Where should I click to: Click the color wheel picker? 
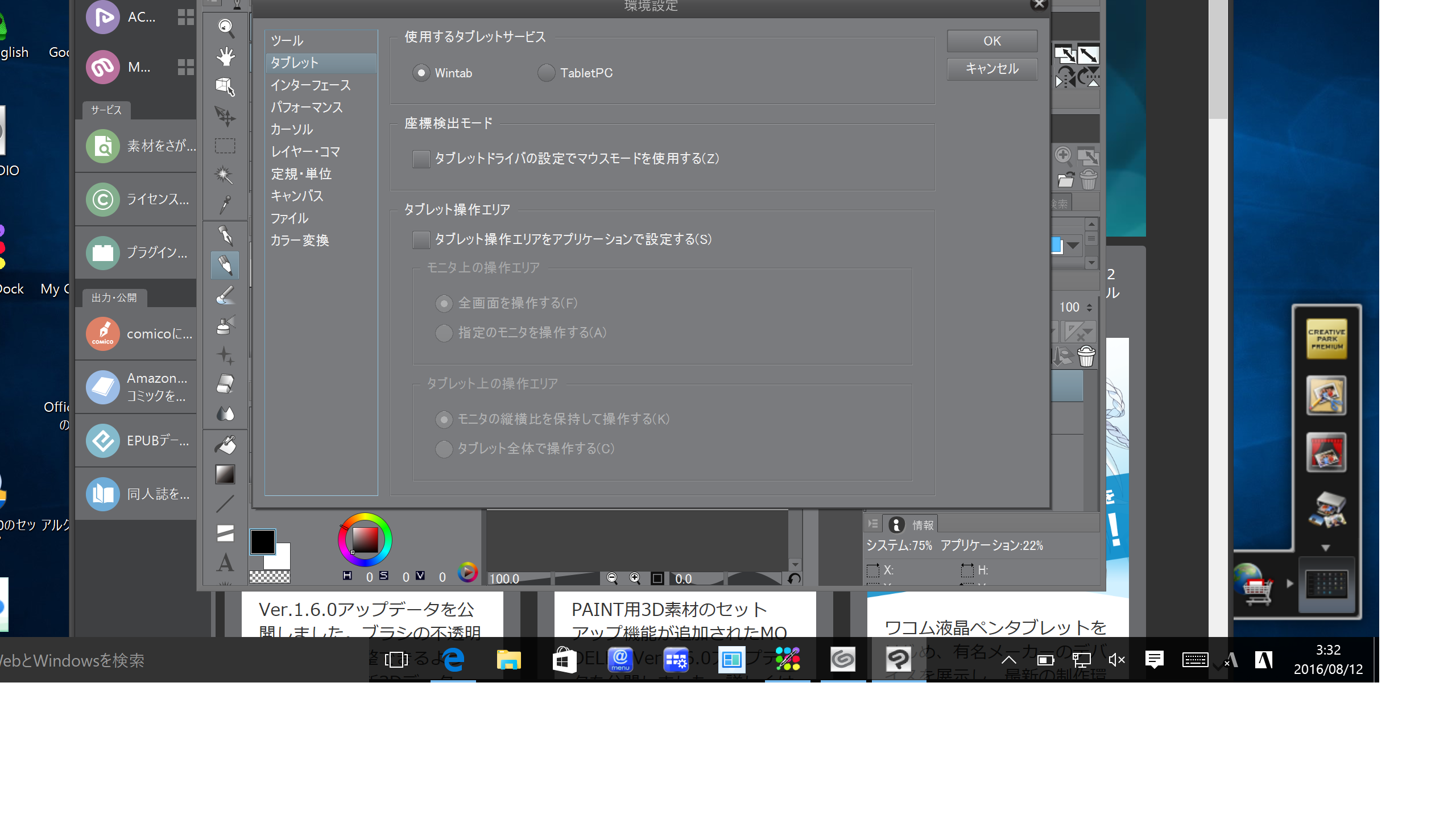click(x=365, y=539)
